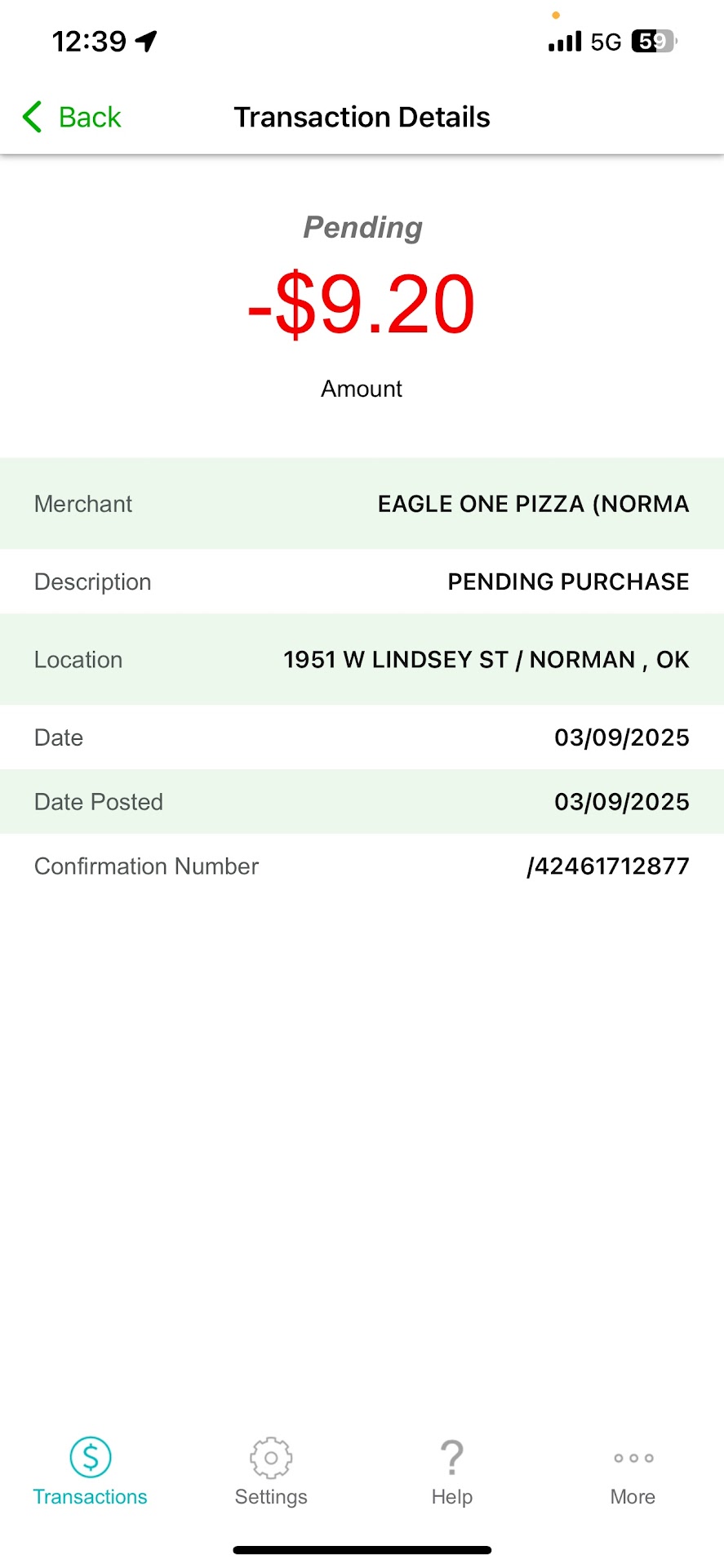The image size is (724, 1568).
Task: Tap the confirmation number value
Action: [608, 866]
